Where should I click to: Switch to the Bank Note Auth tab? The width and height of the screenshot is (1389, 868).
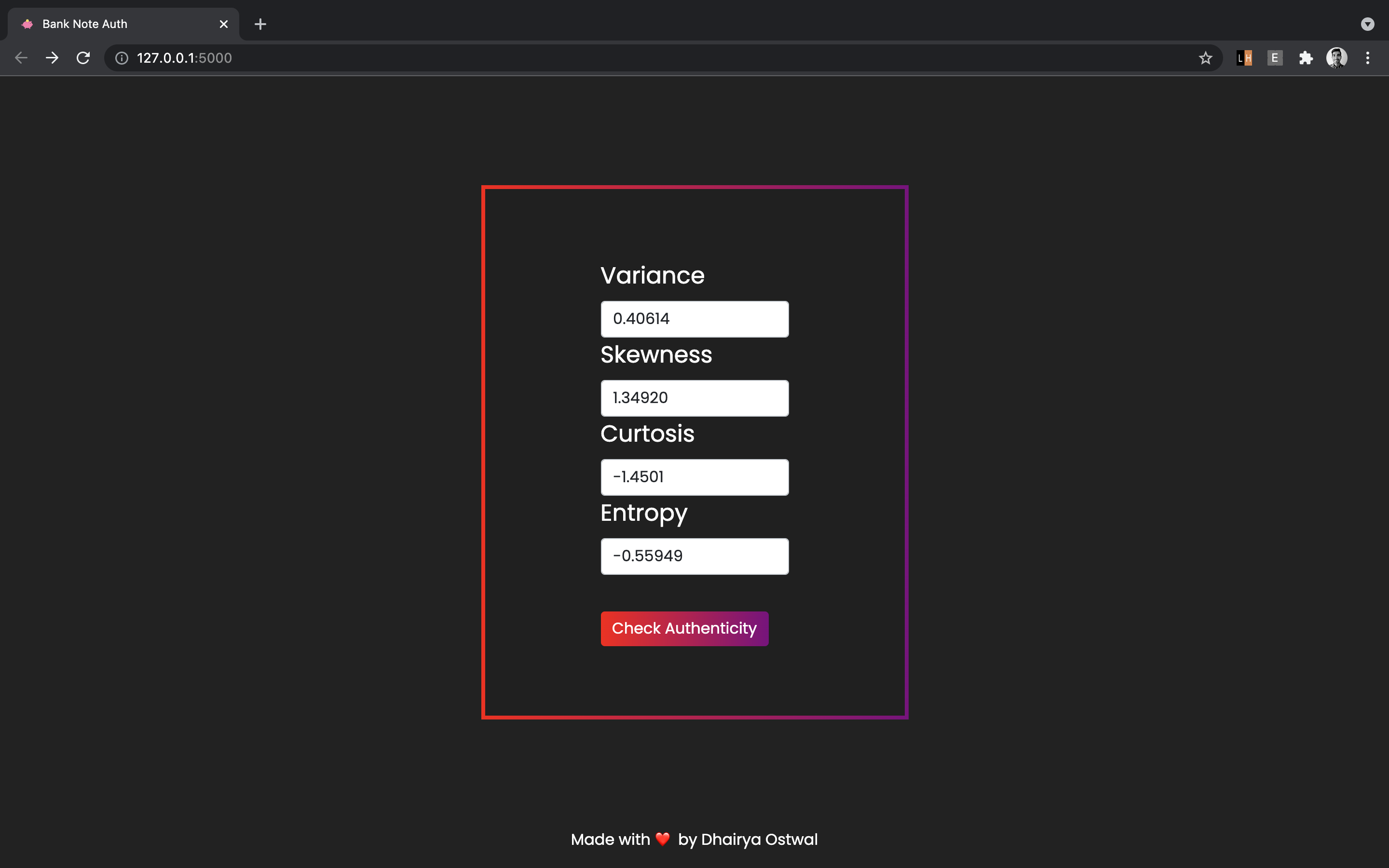pos(115,24)
